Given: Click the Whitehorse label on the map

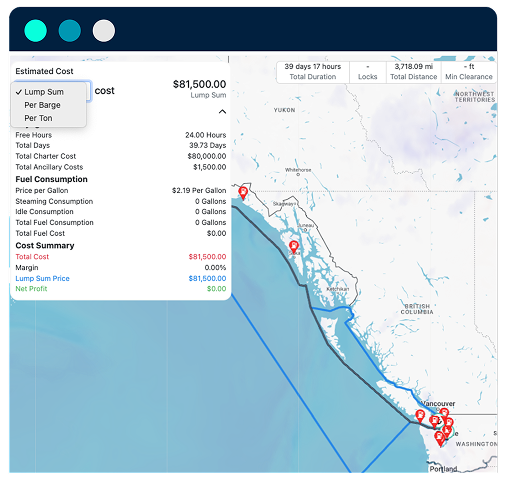Looking at the screenshot, I should (298, 170).
